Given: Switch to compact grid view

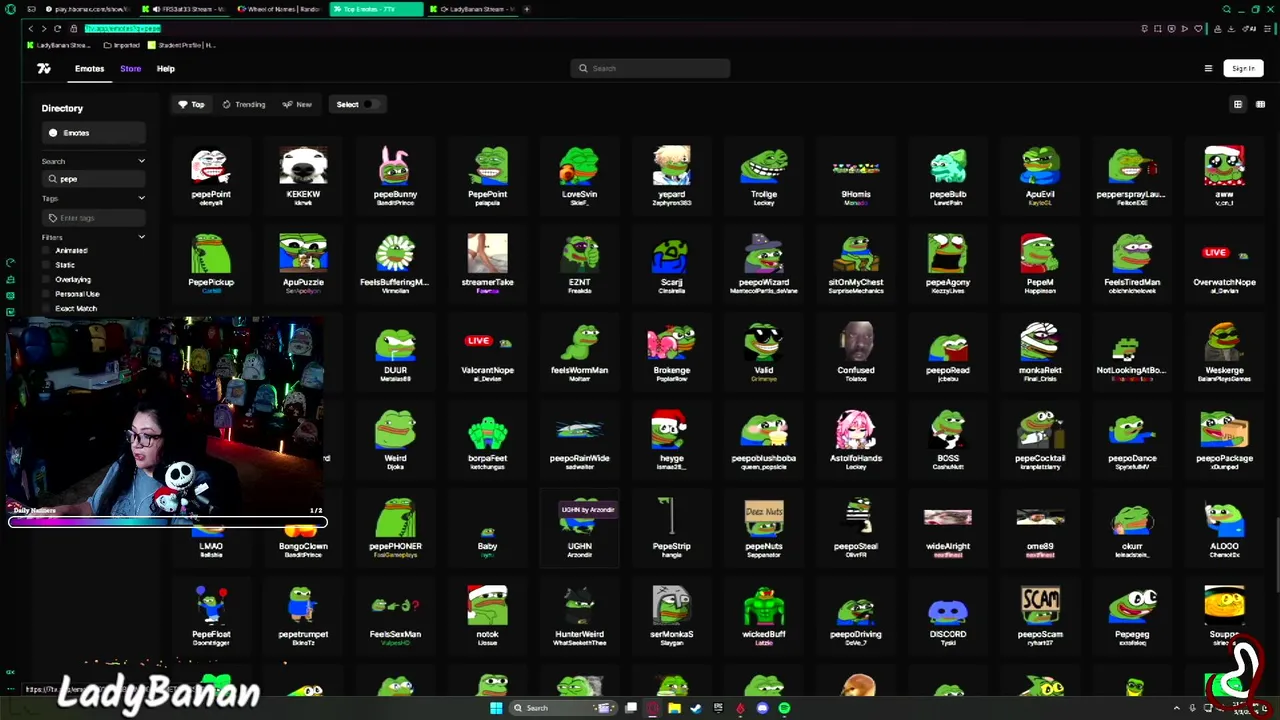Looking at the screenshot, I should pos(1260,104).
